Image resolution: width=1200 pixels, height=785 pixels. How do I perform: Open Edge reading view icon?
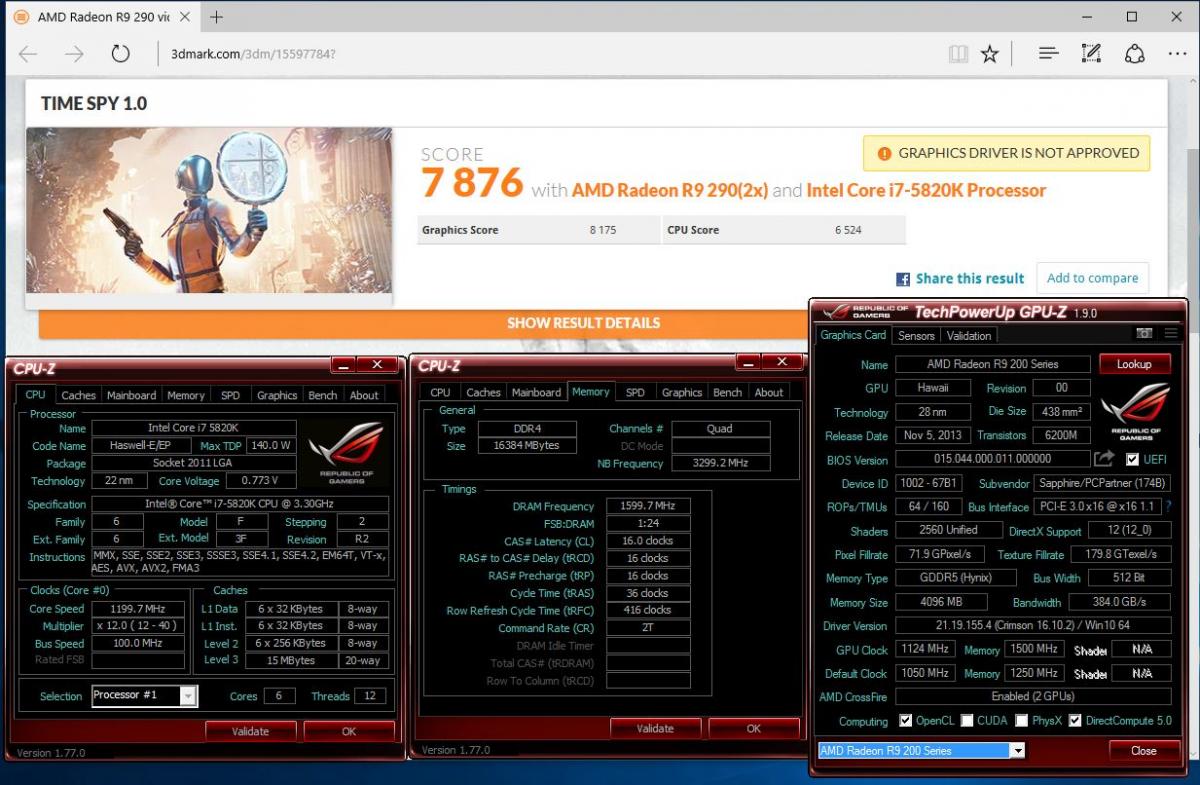point(958,54)
